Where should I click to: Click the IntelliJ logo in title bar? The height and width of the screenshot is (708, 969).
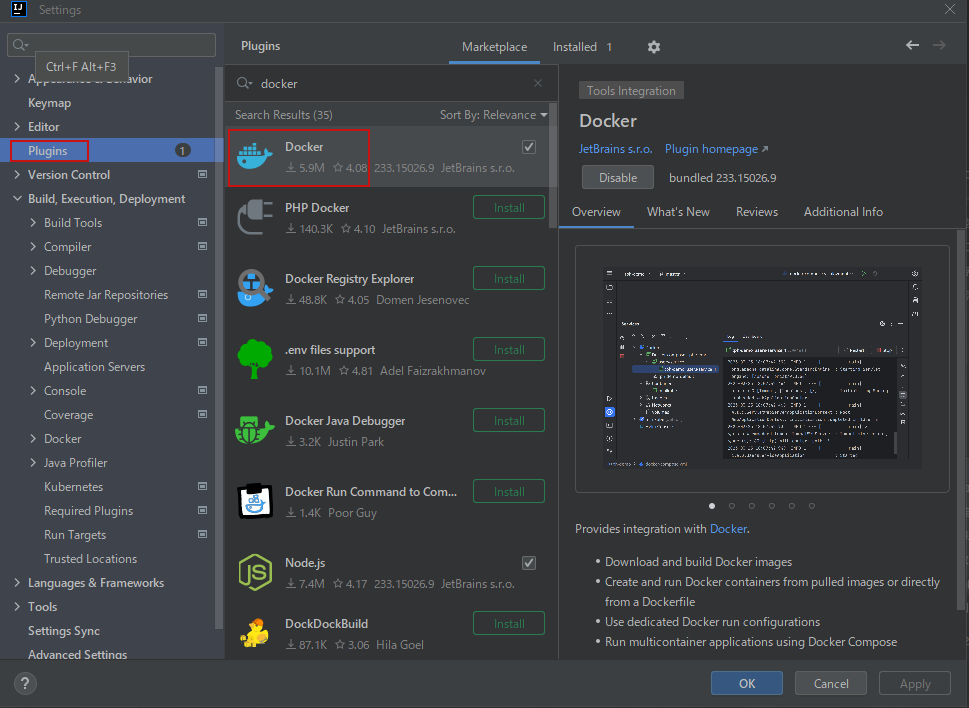pos(19,9)
